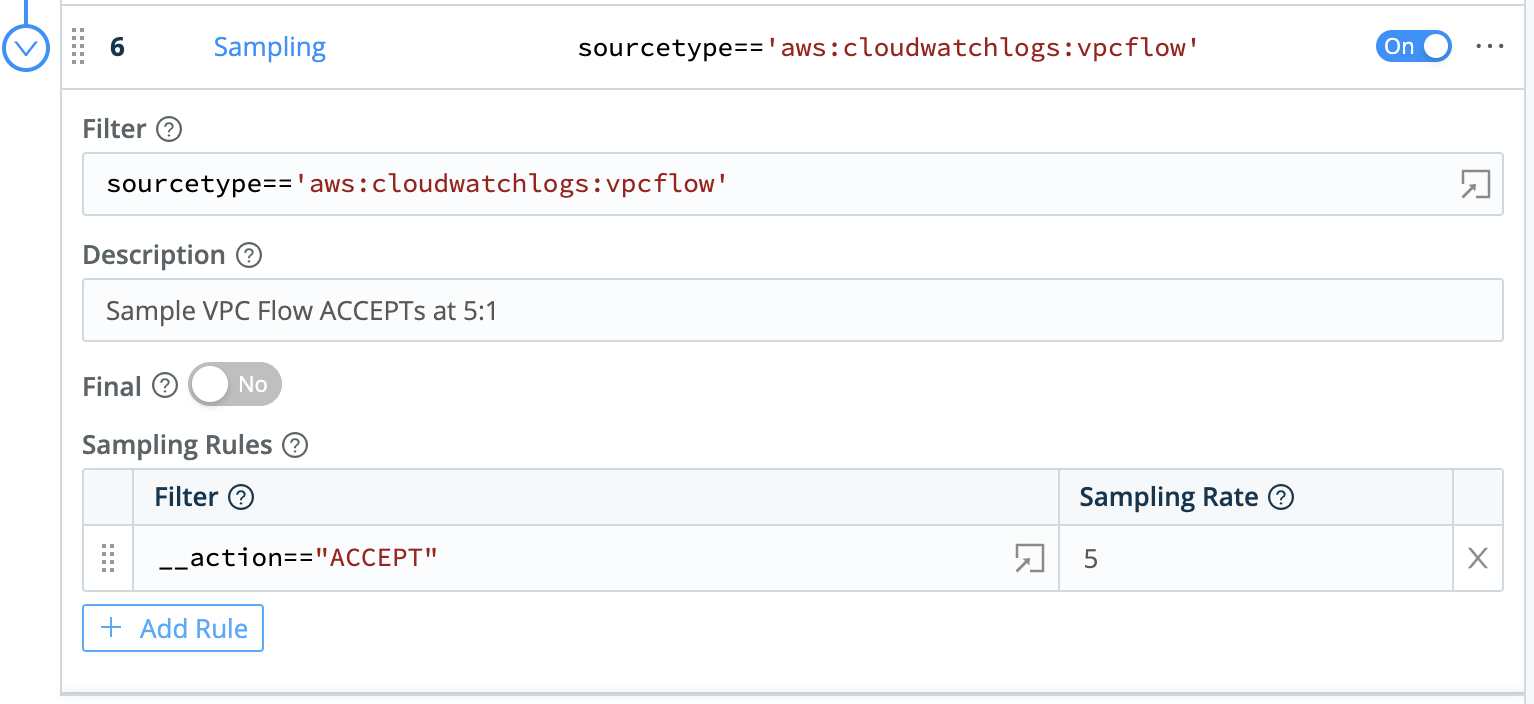Open the Sampling function name link
Screen dimensions: 1534x704
click(269, 46)
